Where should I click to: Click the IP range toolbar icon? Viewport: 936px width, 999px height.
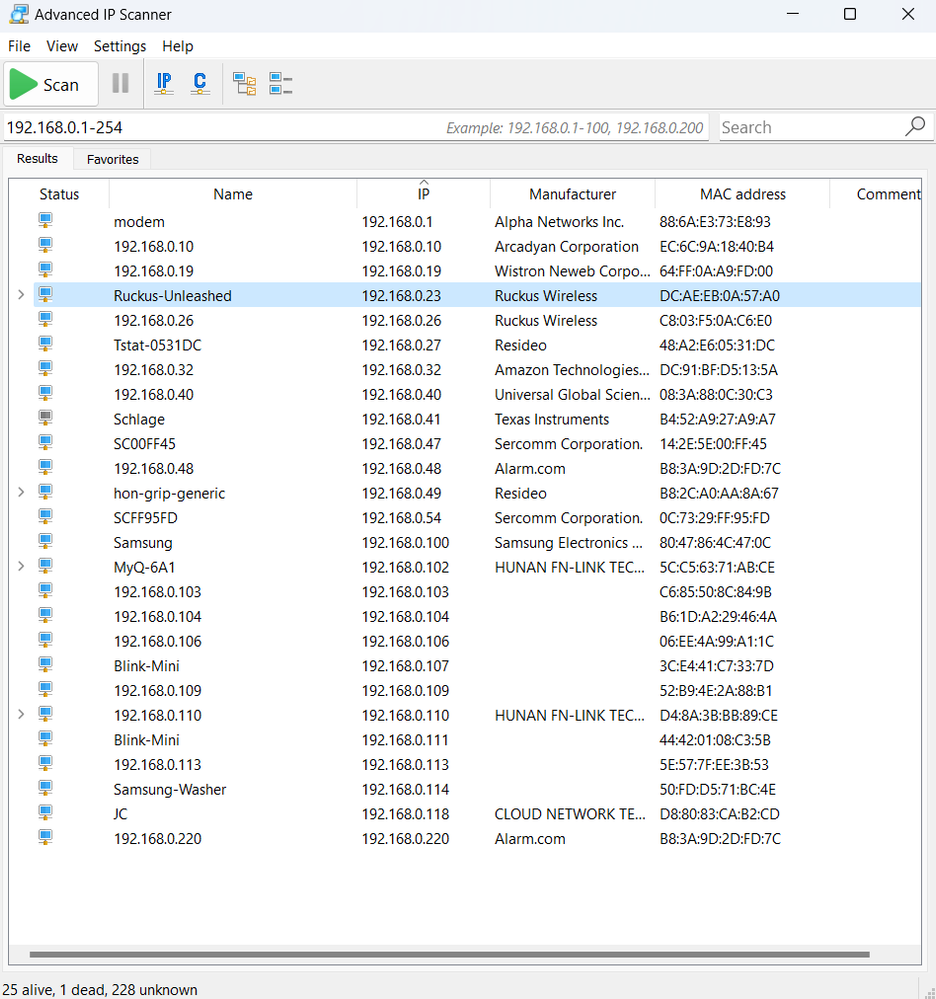pos(164,84)
